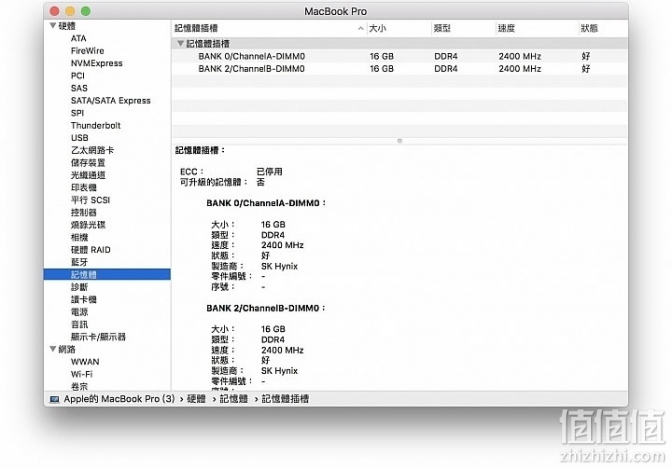Select 儲存裝置 in the sidebar
Image resolution: width=672 pixels, height=469 pixels.
pos(88,162)
